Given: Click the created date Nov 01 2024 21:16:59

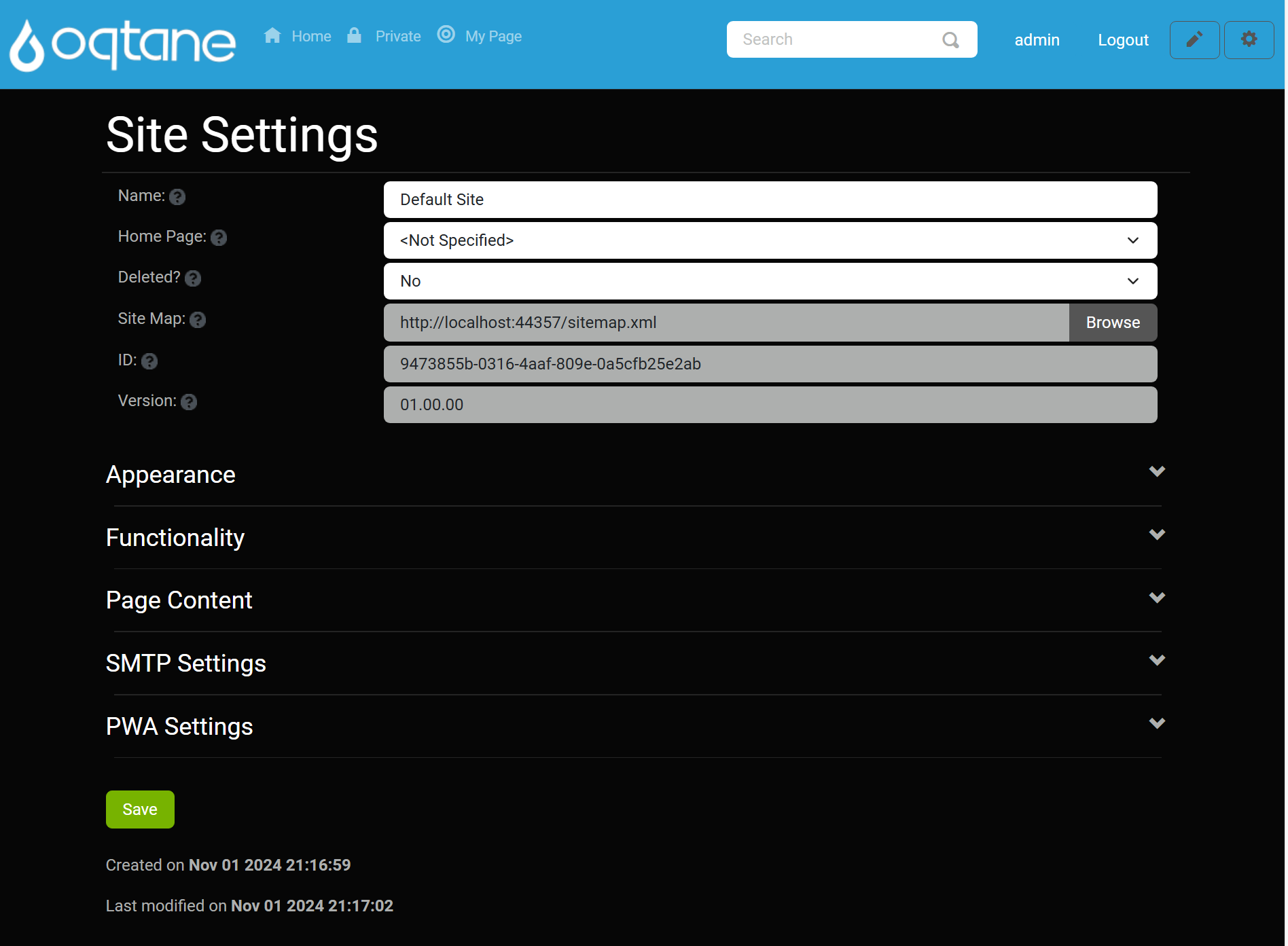Looking at the screenshot, I should tap(270, 865).
